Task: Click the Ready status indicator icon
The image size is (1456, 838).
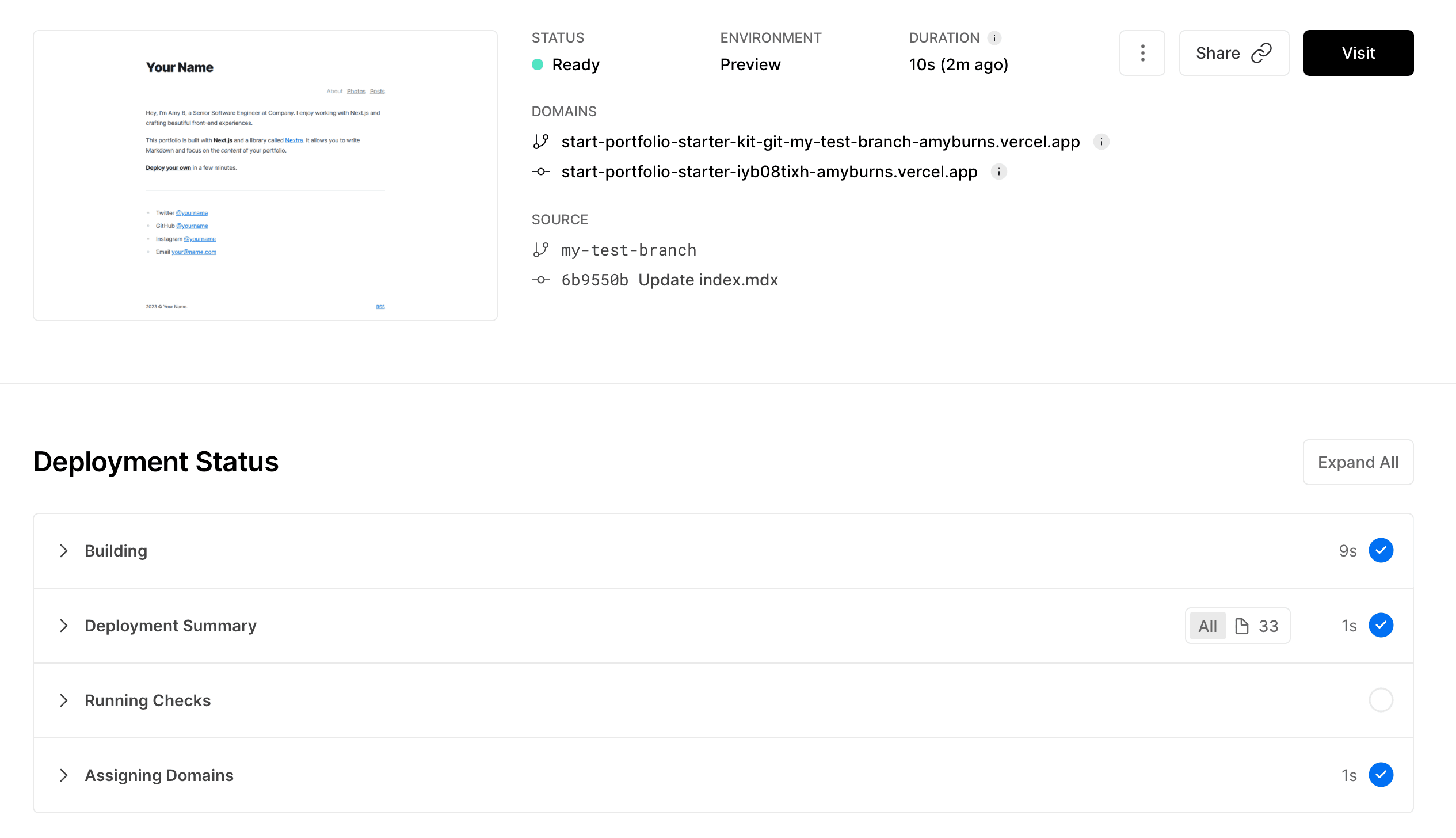Action: 538,64
